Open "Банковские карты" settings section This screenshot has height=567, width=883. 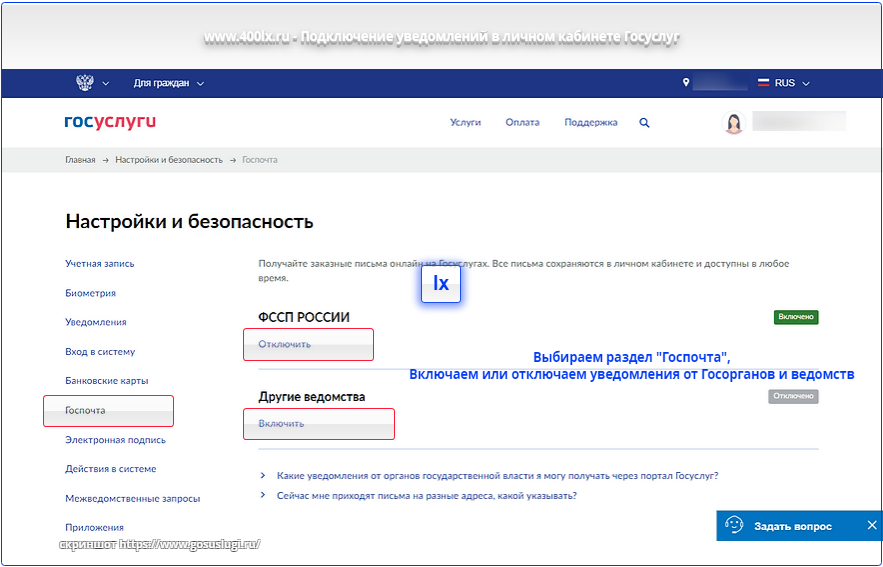pos(106,381)
